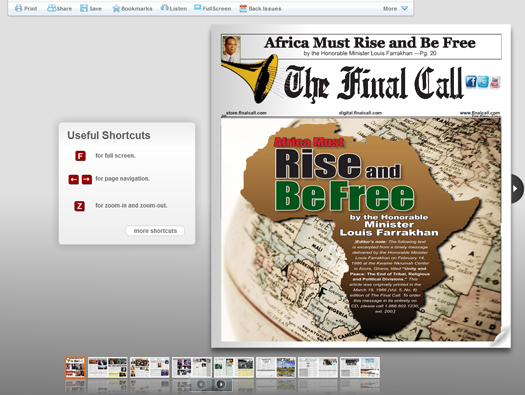Open www.finalcall.com link
Viewport: 525px width, 395px height.
coord(480,113)
